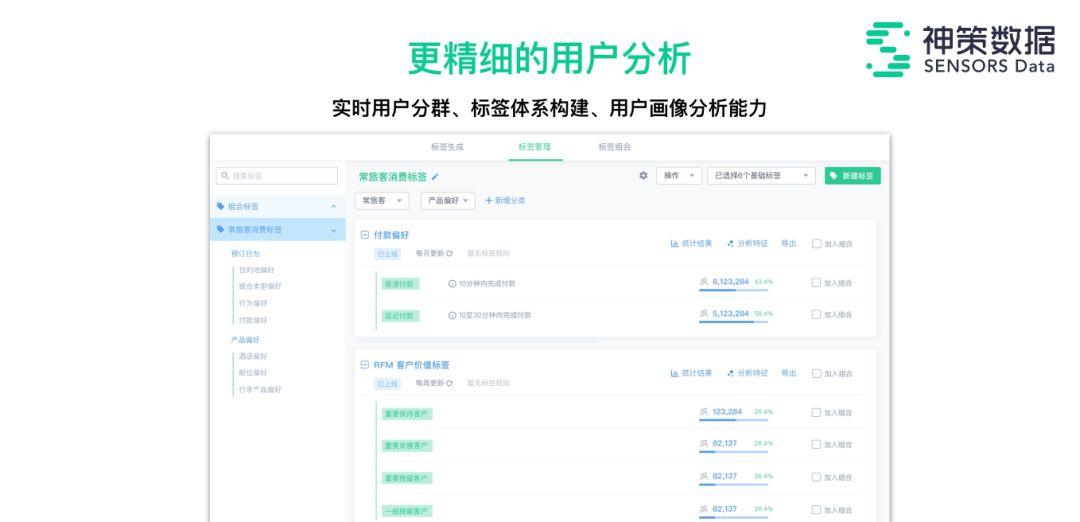Switch to the 标签管理 tab

pyautogui.click(x=535, y=147)
